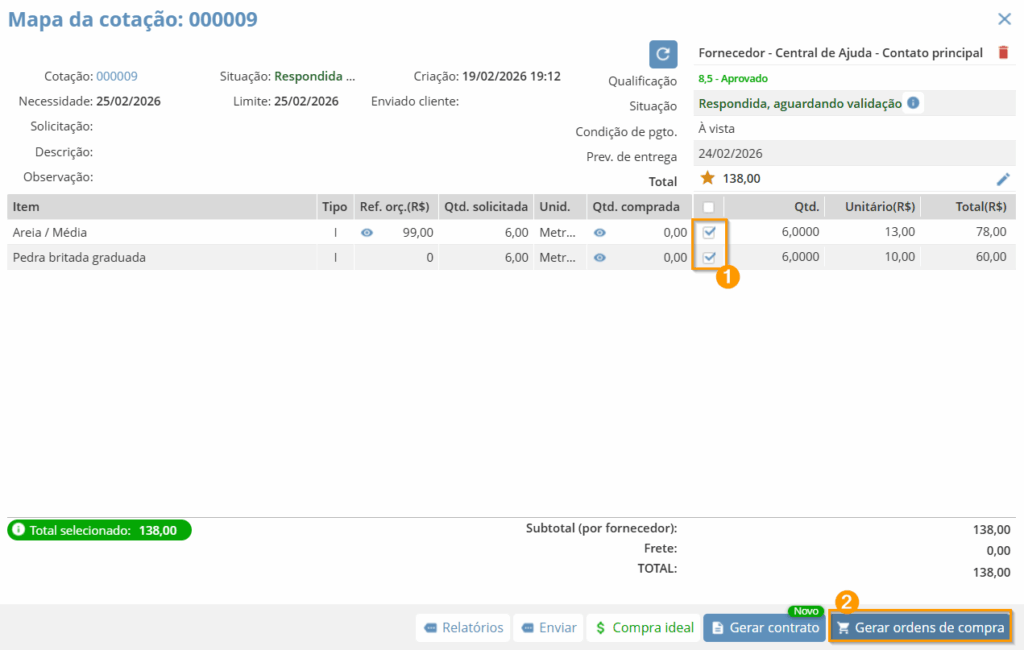Click the Gerar contrato button
The height and width of the screenshot is (650, 1024).
[764, 628]
